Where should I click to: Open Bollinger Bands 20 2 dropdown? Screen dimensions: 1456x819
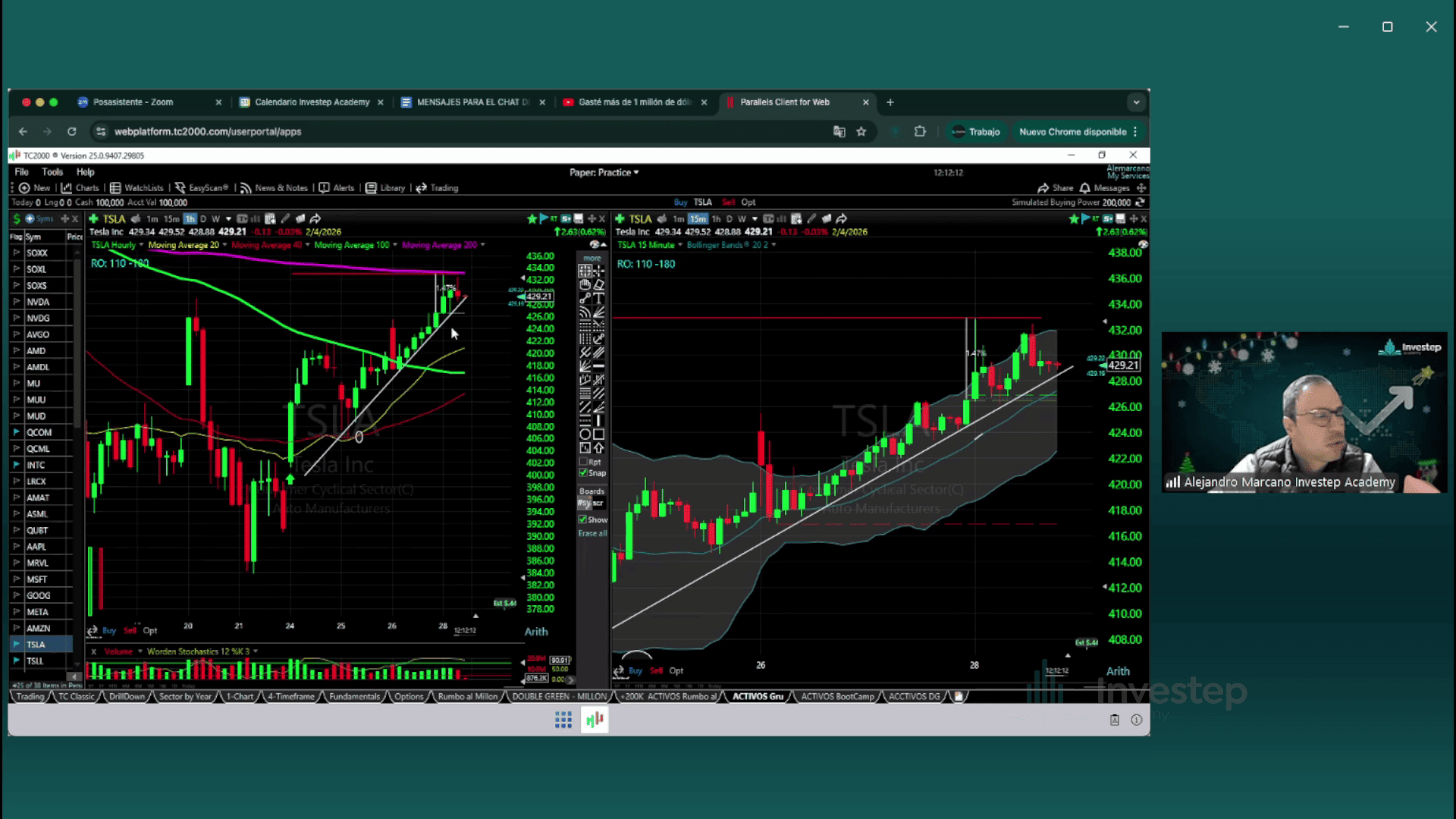(773, 245)
